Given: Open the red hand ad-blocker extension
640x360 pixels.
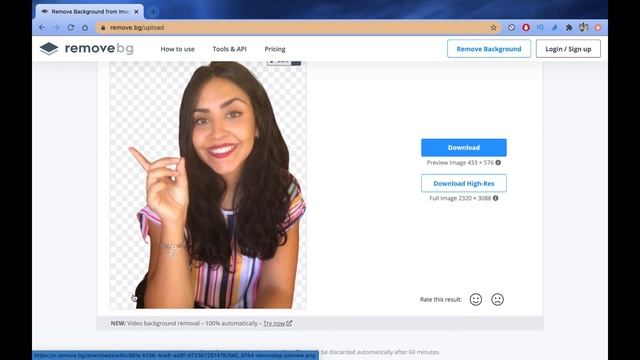Looking at the screenshot, I should tap(526, 27).
